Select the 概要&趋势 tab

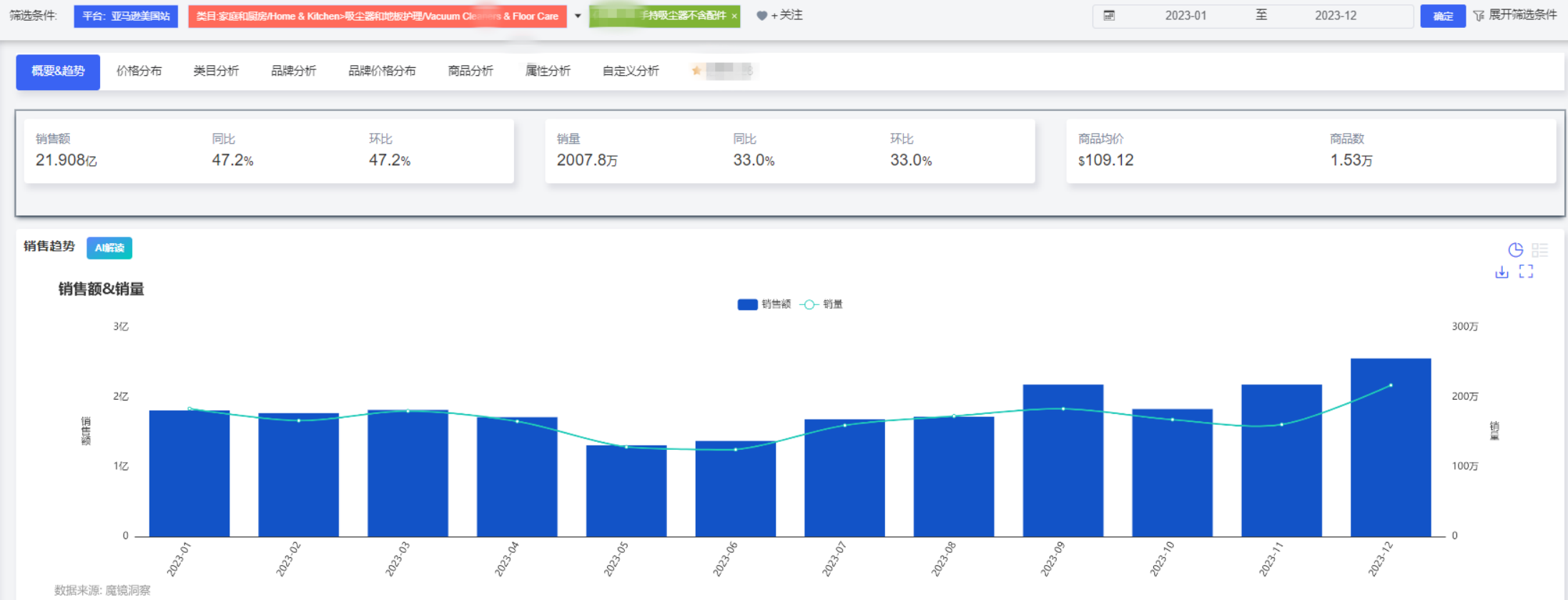point(58,72)
